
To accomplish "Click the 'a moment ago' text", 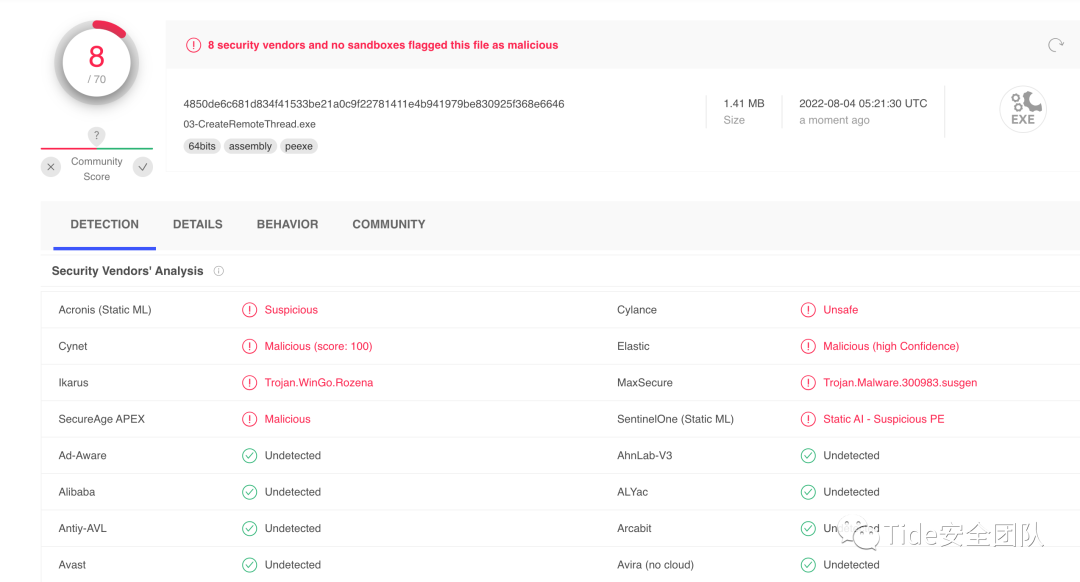I will tap(834, 120).
